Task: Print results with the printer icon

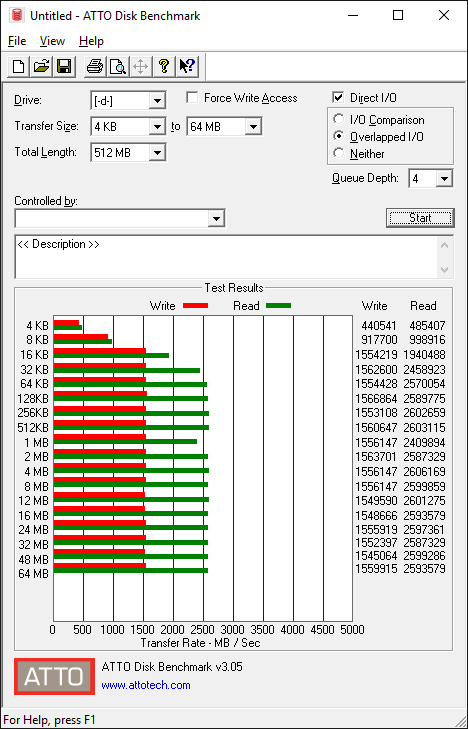Action: tap(95, 66)
